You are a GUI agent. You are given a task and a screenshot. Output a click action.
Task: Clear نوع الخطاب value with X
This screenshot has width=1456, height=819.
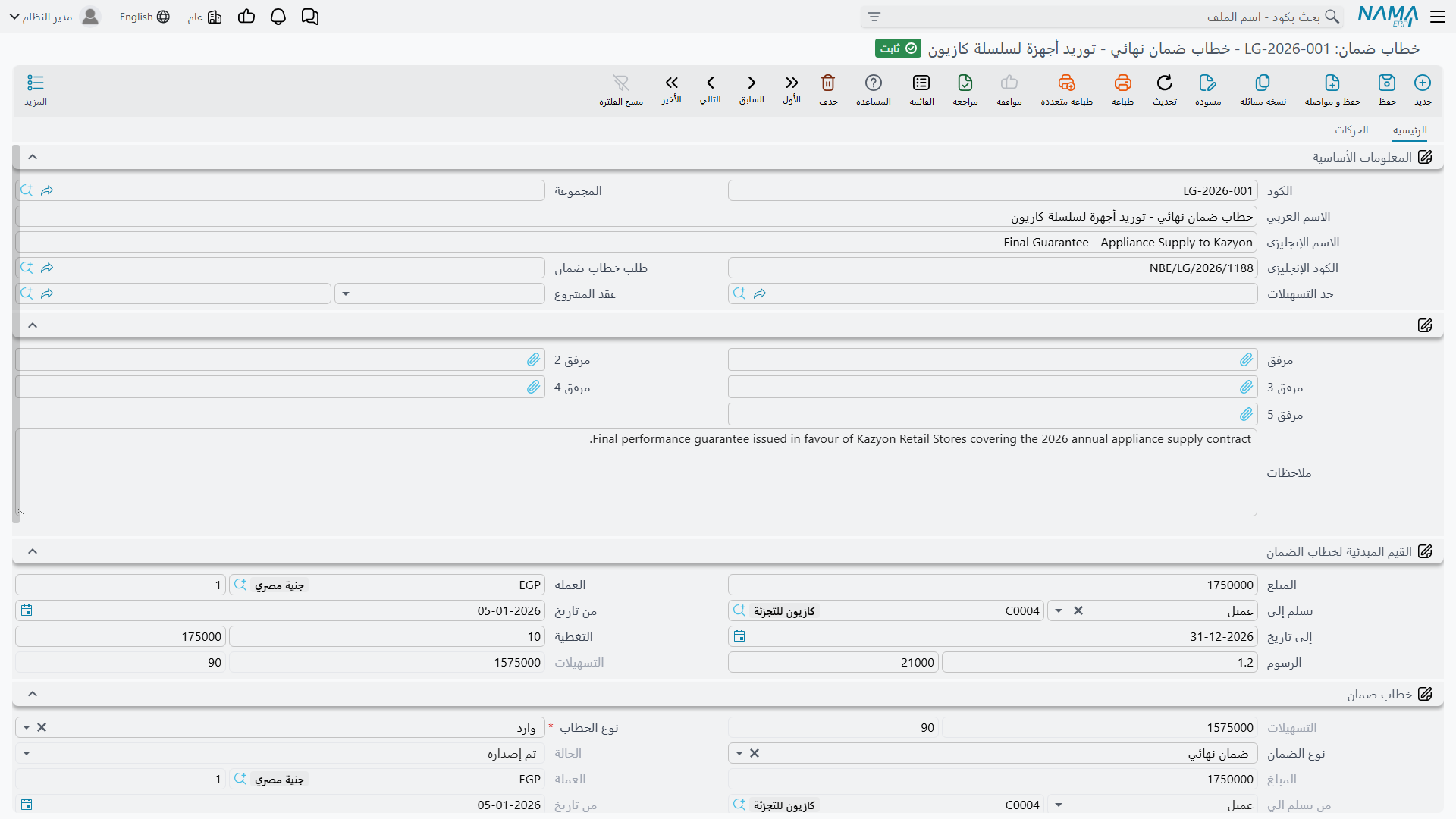42,727
